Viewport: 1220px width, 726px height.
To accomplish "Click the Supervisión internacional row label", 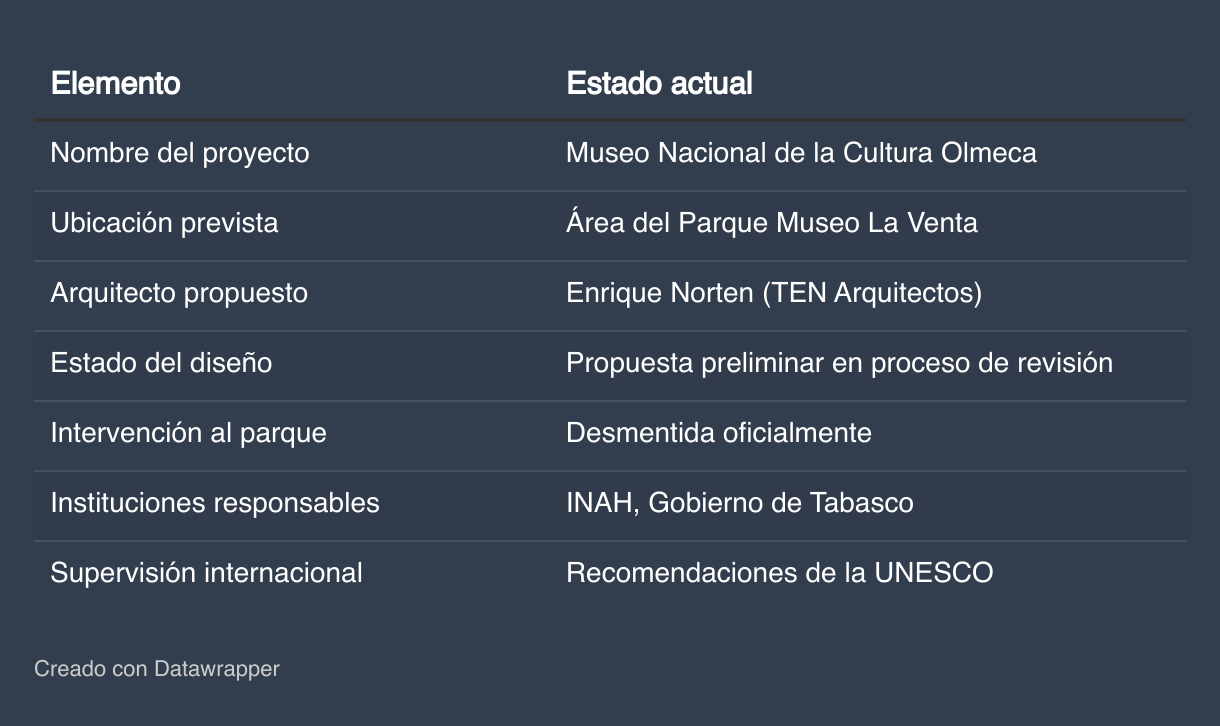I will [206, 573].
